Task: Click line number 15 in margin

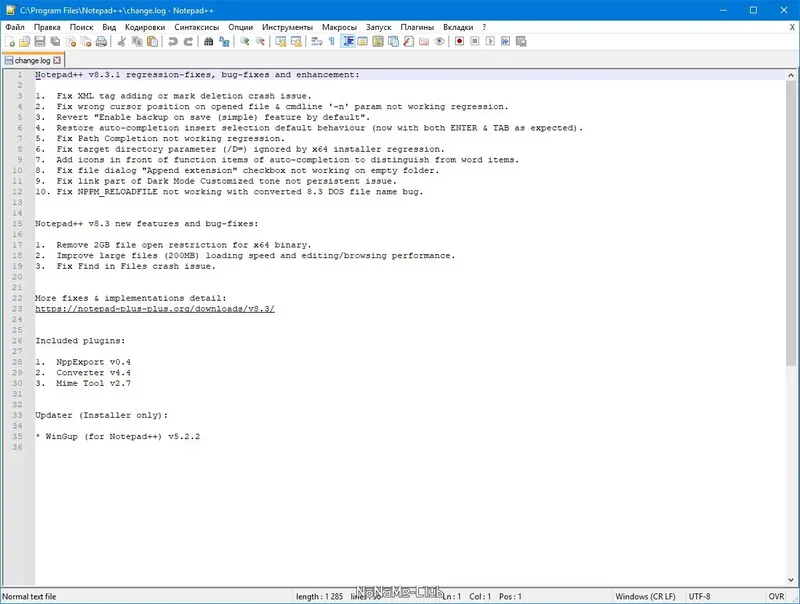Action: click(x=17, y=223)
